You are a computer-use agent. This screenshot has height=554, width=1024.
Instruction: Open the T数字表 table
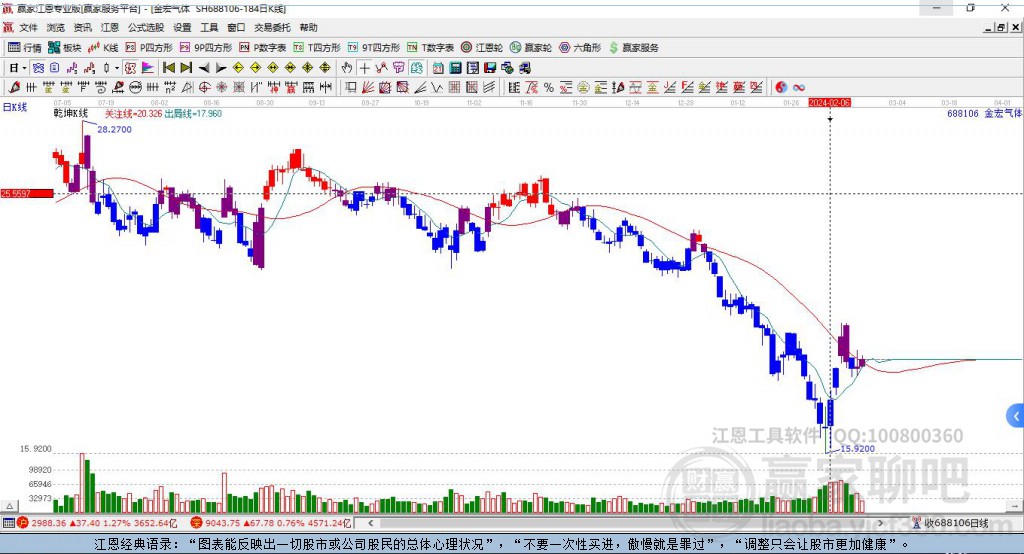430,48
